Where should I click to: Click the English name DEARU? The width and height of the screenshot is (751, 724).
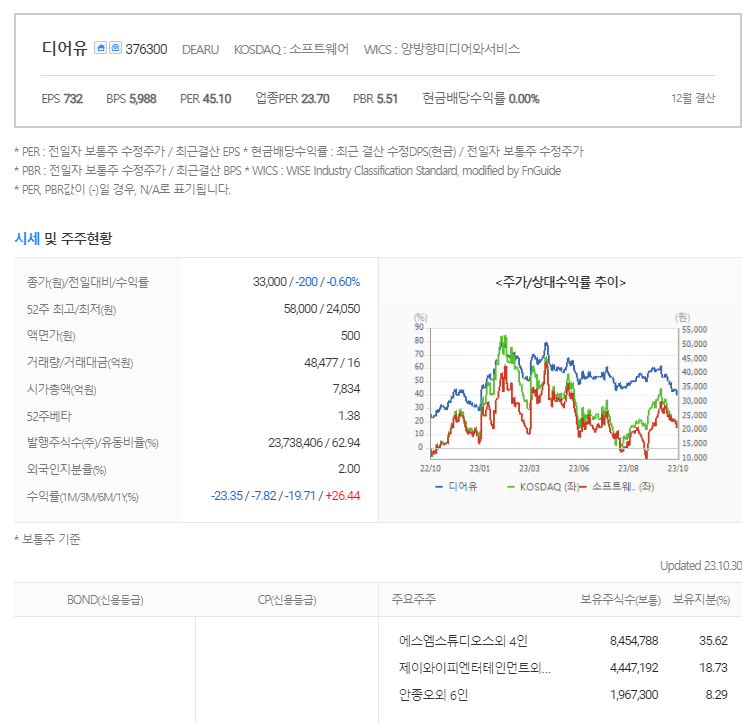[x=200, y=50]
